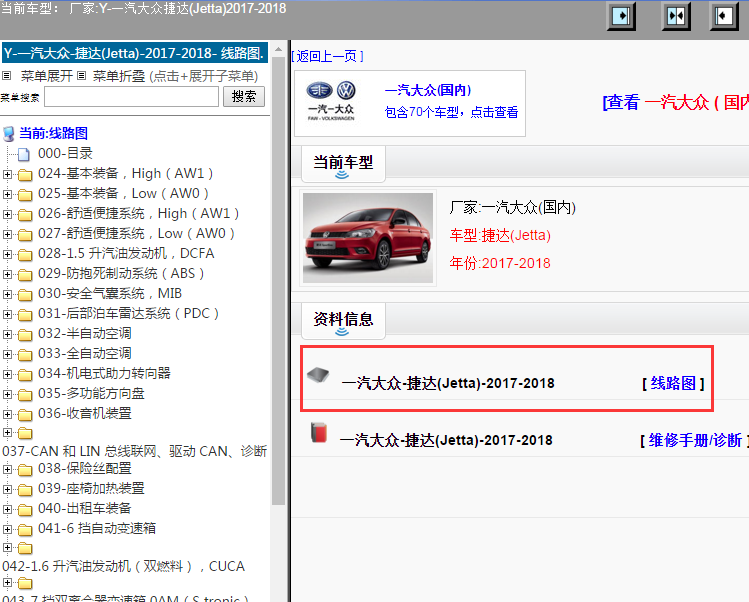Click the 菜单折叠 collapse-all icon
This screenshot has height=602, width=749.
tap(82, 75)
